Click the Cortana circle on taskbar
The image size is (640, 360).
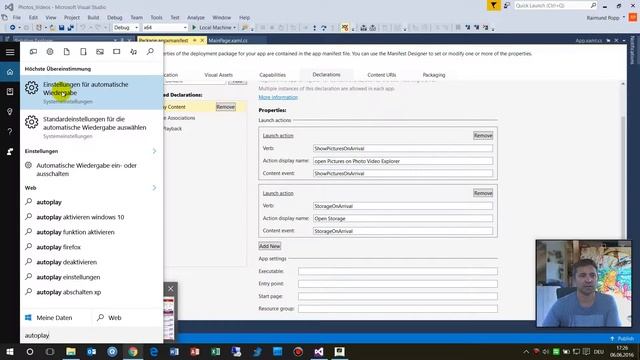(x=30, y=351)
